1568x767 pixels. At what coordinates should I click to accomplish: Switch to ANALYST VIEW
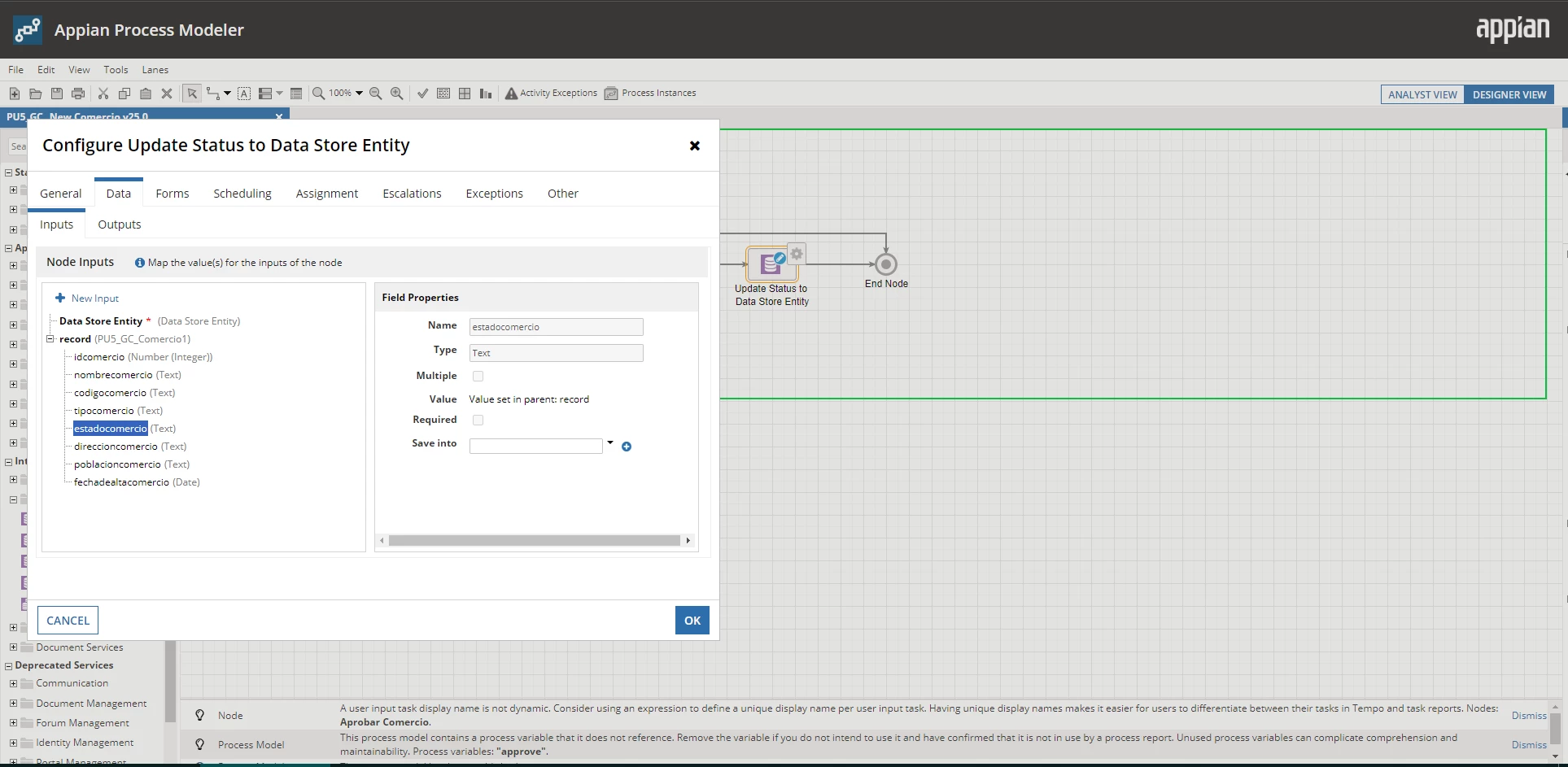(x=1422, y=95)
